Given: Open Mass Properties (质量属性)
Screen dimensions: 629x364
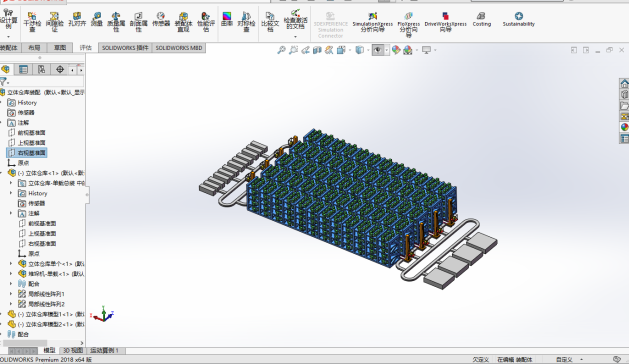Looking at the screenshot, I should click(x=116, y=22).
